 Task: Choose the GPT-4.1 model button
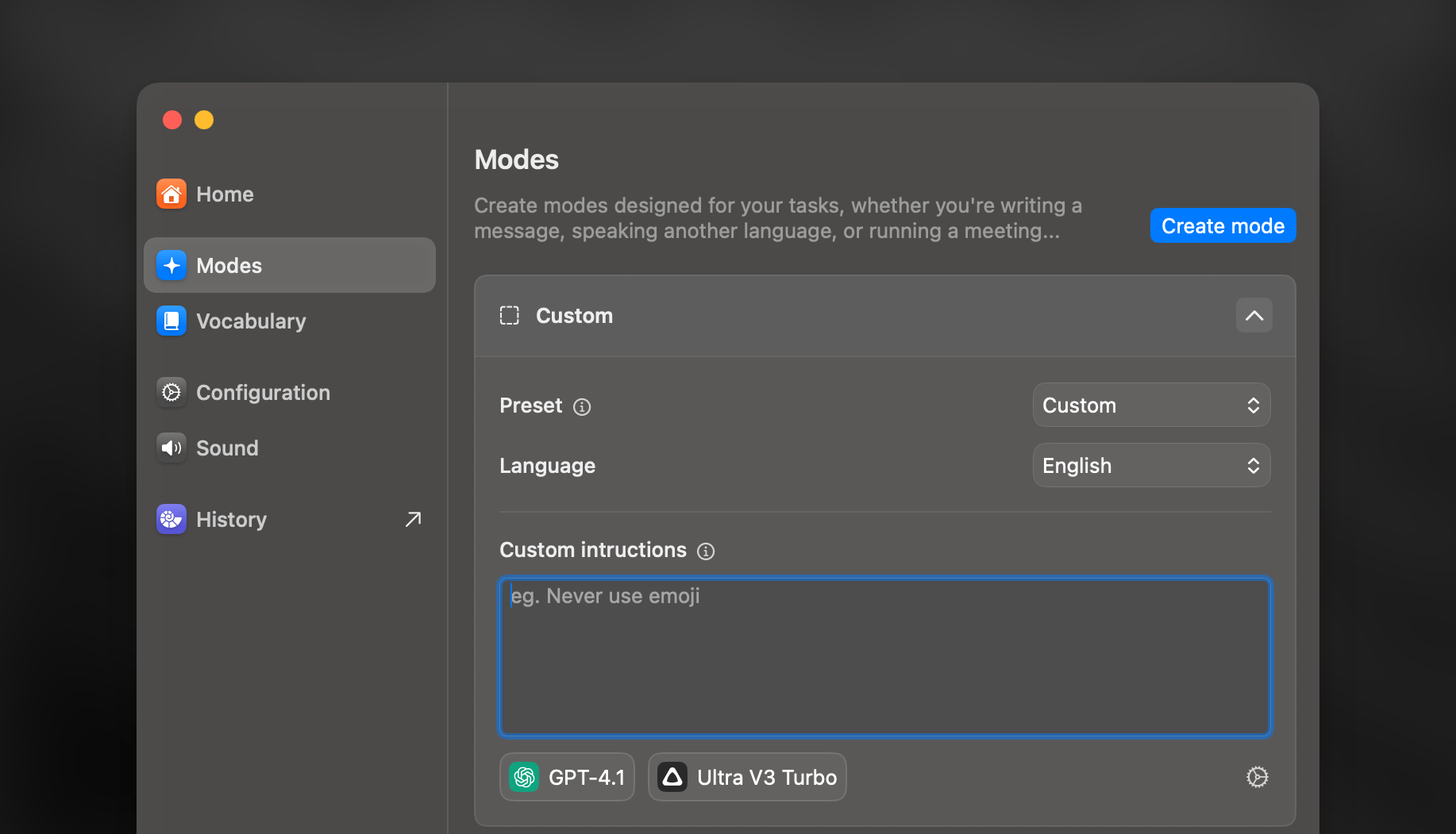click(x=567, y=777)
